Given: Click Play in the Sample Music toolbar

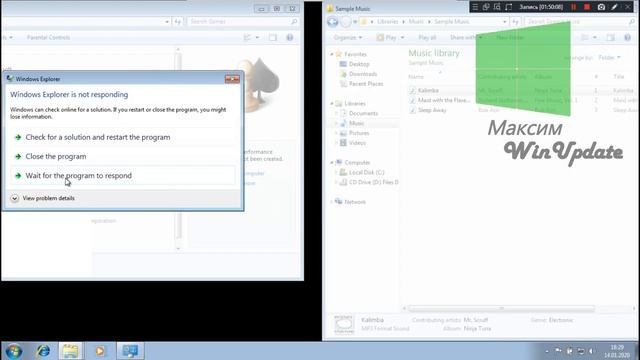Looking at the screenshot, I should (x=386, y=38).
